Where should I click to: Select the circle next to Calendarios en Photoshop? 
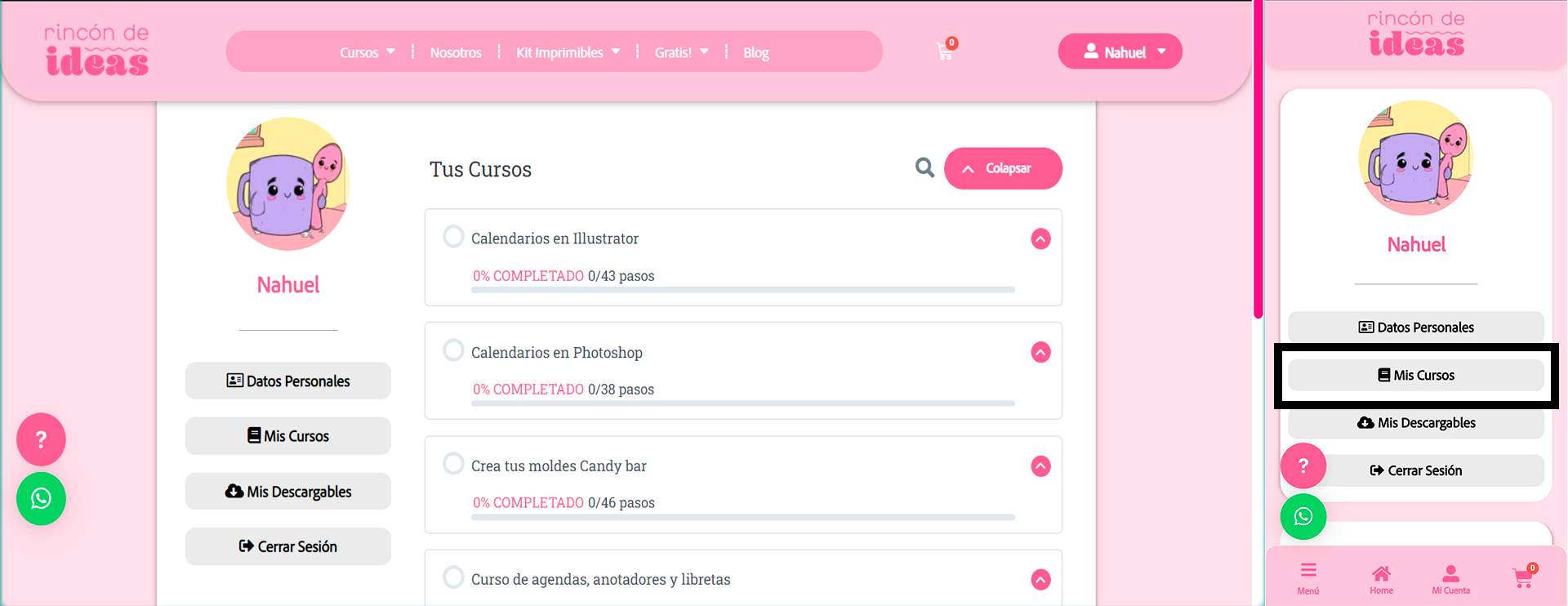[x=453, y=350]
